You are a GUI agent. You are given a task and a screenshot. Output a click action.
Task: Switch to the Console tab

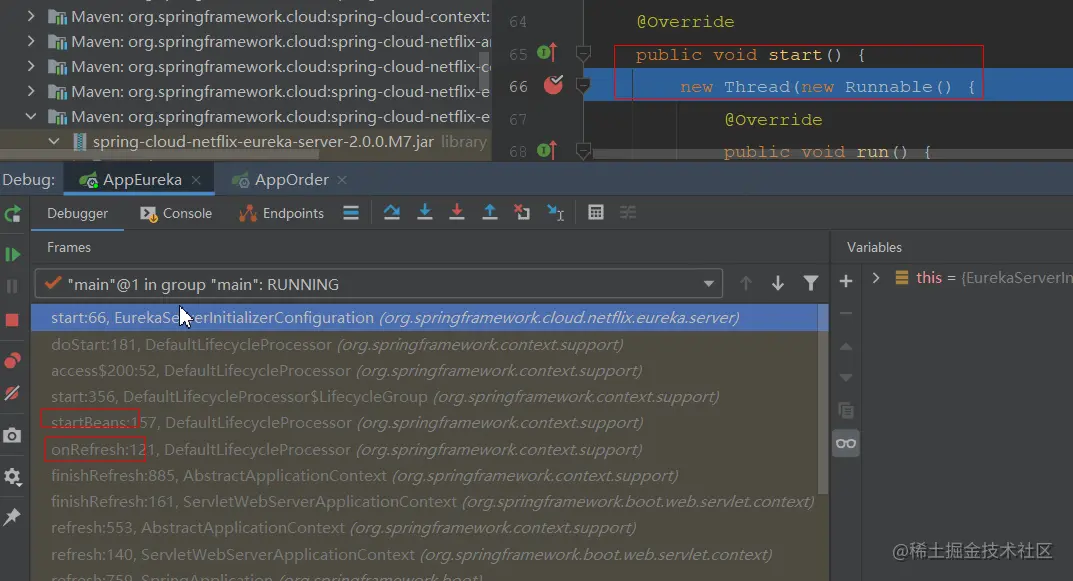[177, 214]
